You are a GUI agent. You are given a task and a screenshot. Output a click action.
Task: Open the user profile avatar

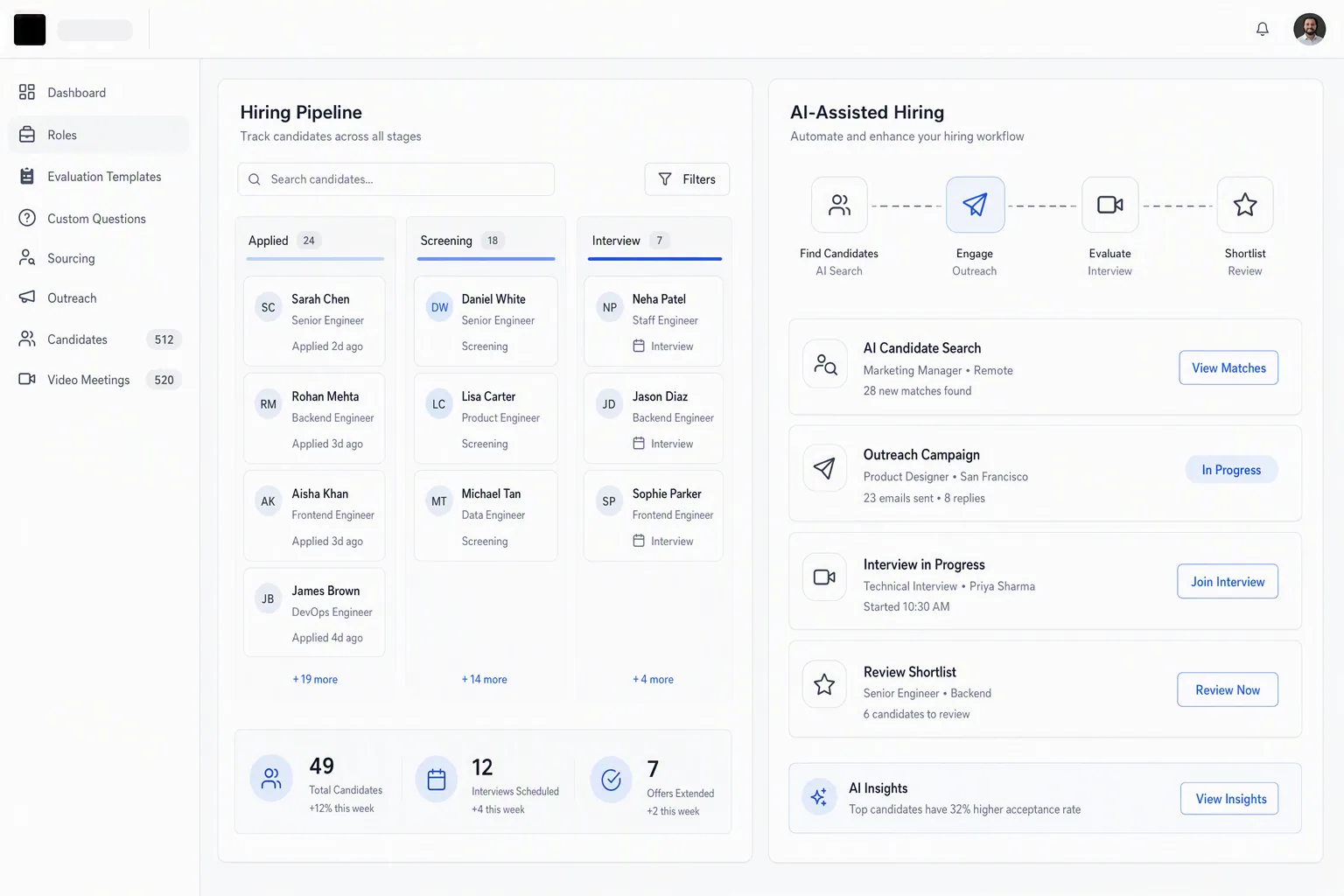tap(1309, 29)
